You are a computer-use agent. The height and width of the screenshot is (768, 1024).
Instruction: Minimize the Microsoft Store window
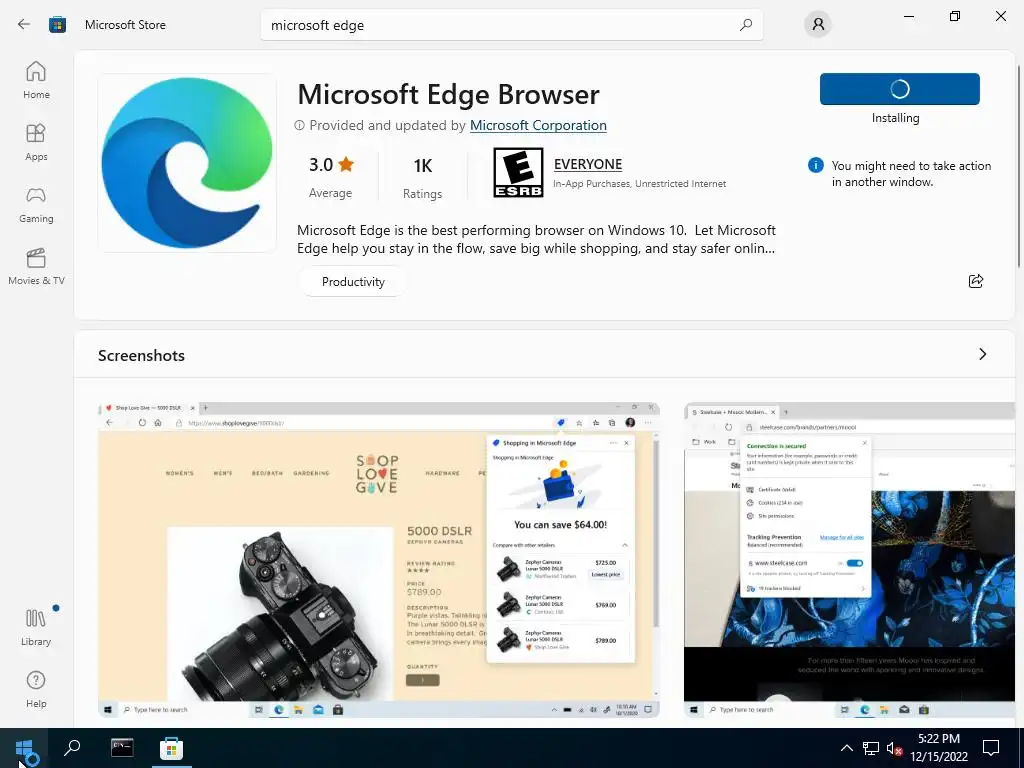[908, 16]
